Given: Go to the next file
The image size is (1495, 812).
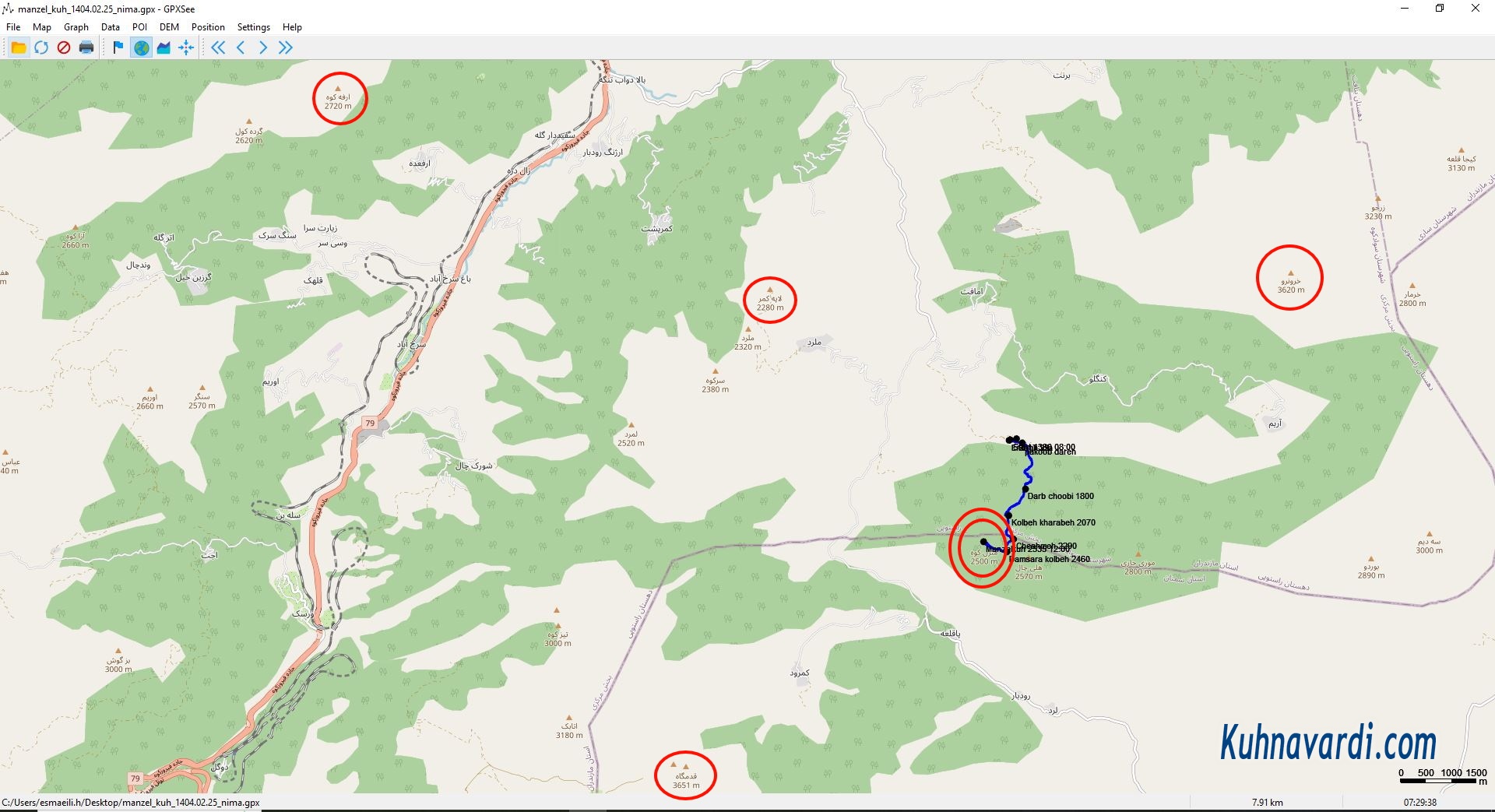Looking at the screenshot, I should [x=263, y=47].
